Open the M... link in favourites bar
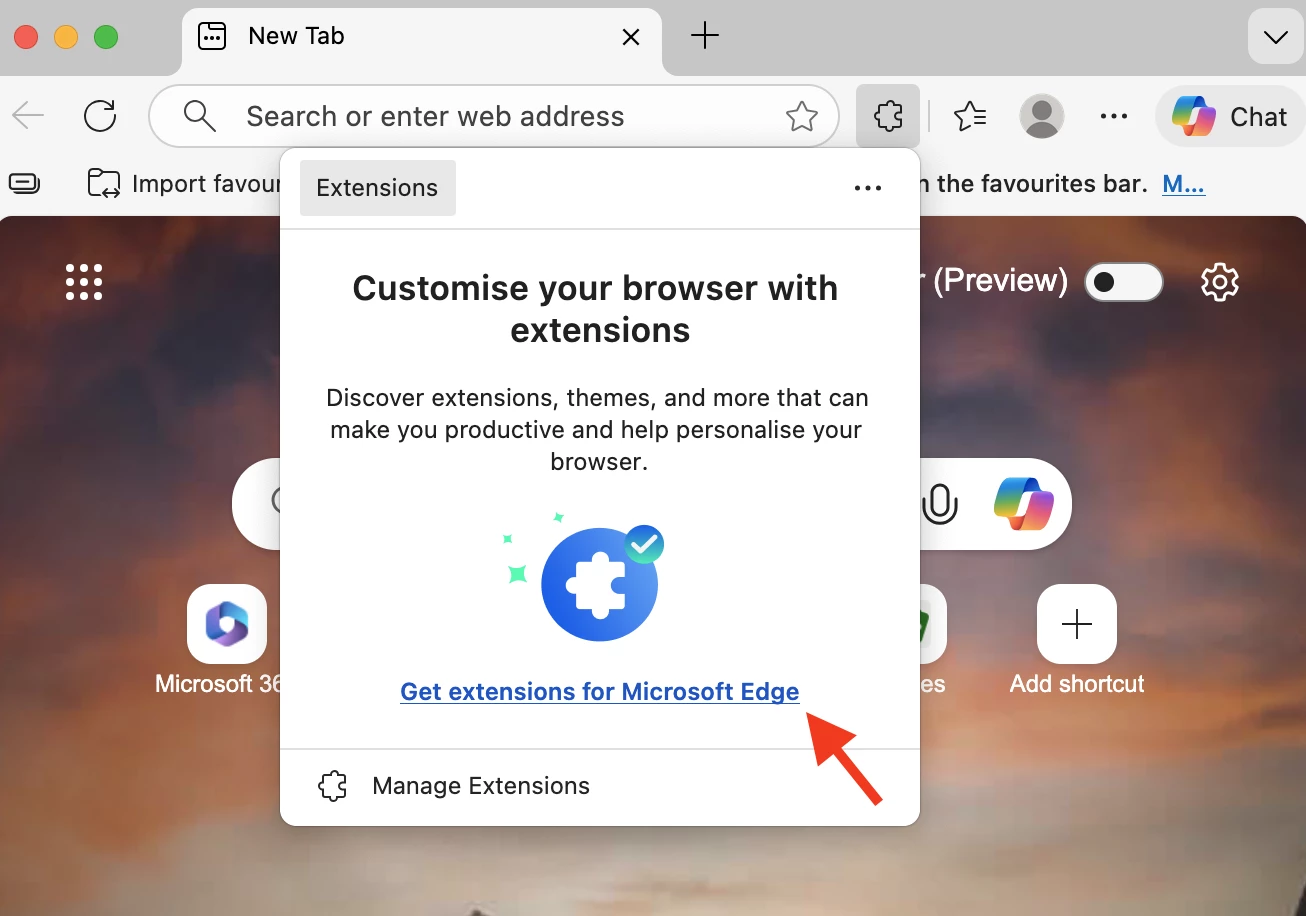Screen dimensions: 1306x916 click(1184, 184)
